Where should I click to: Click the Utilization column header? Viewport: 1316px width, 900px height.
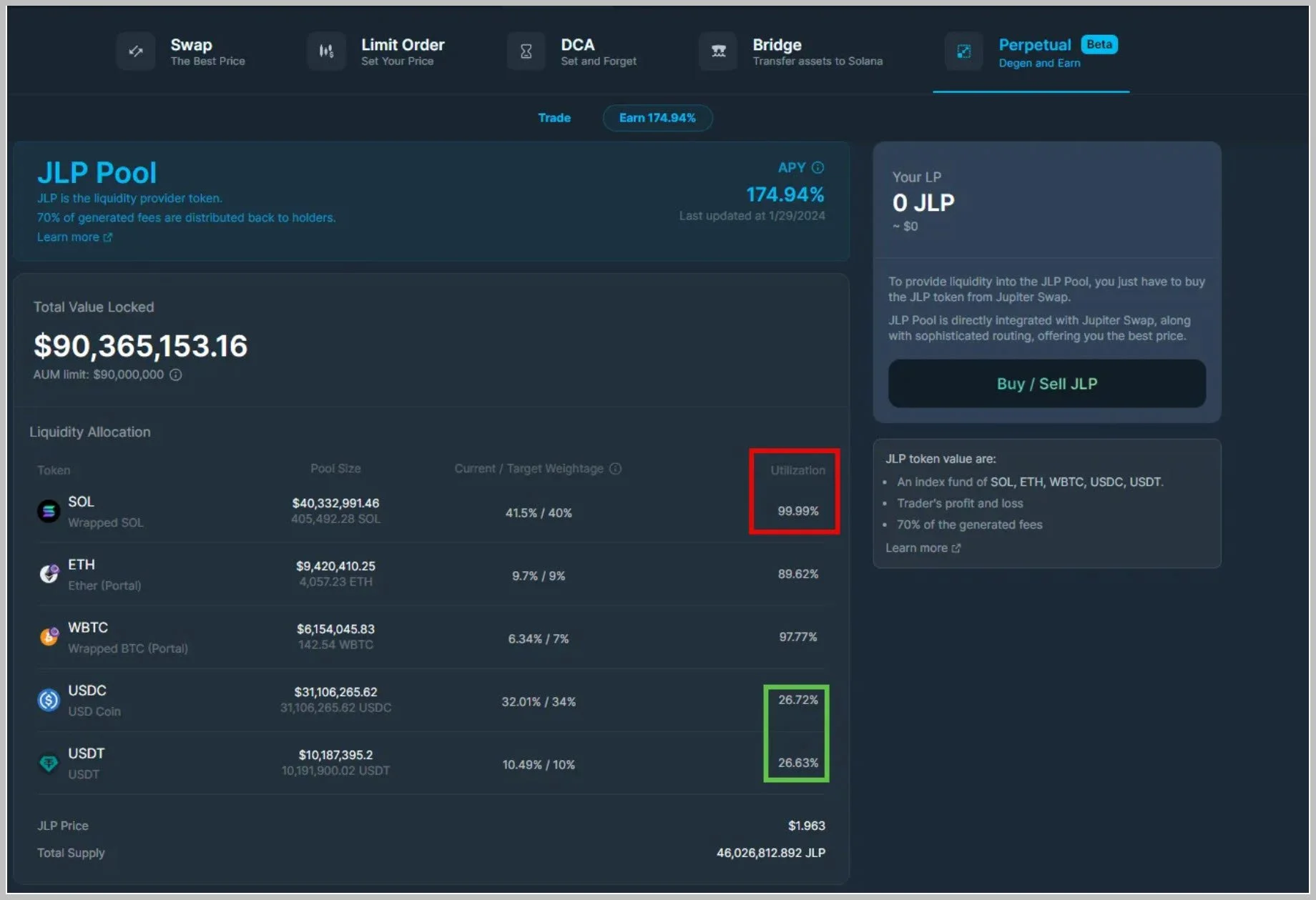pos(797,470)
